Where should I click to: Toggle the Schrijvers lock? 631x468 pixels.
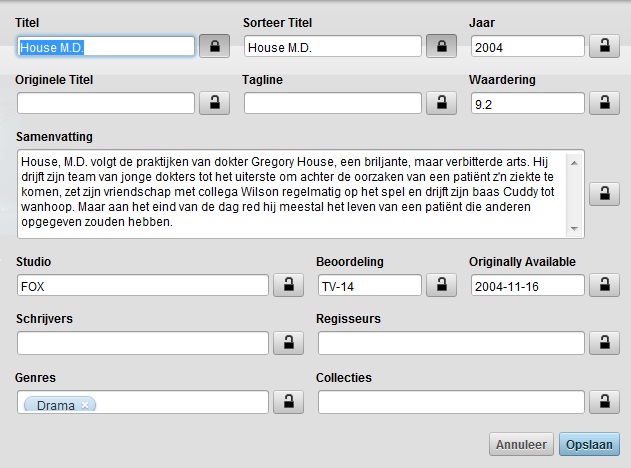288,343
